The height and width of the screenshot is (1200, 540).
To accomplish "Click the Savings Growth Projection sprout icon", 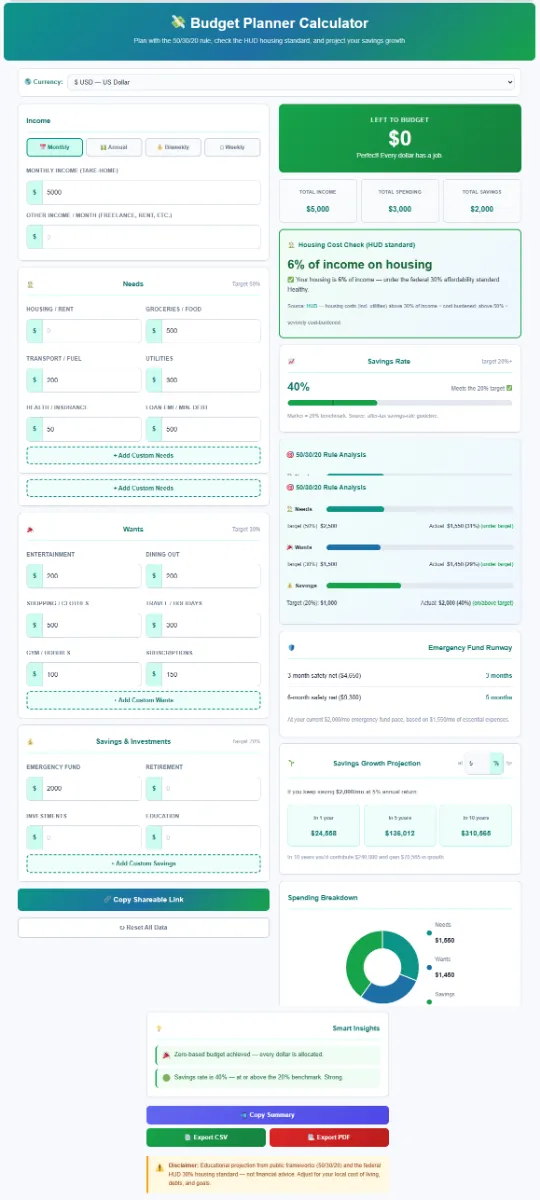I will click(291, 763).
